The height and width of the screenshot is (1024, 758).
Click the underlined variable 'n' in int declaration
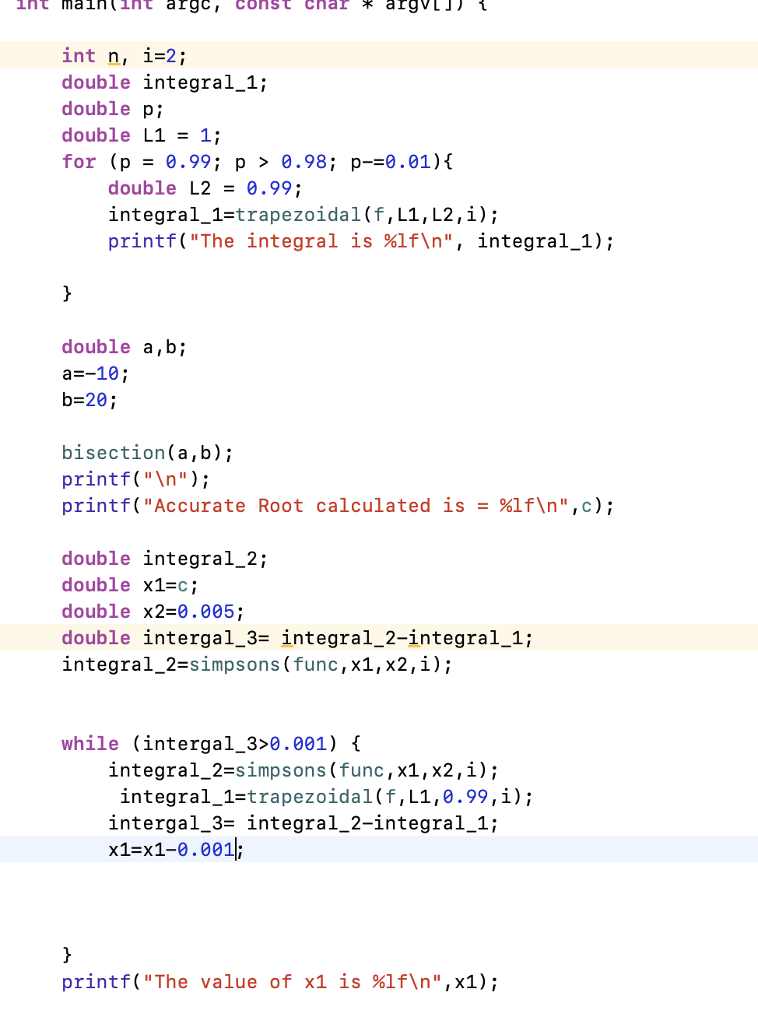pyautogui.click(x=113, y=57)
